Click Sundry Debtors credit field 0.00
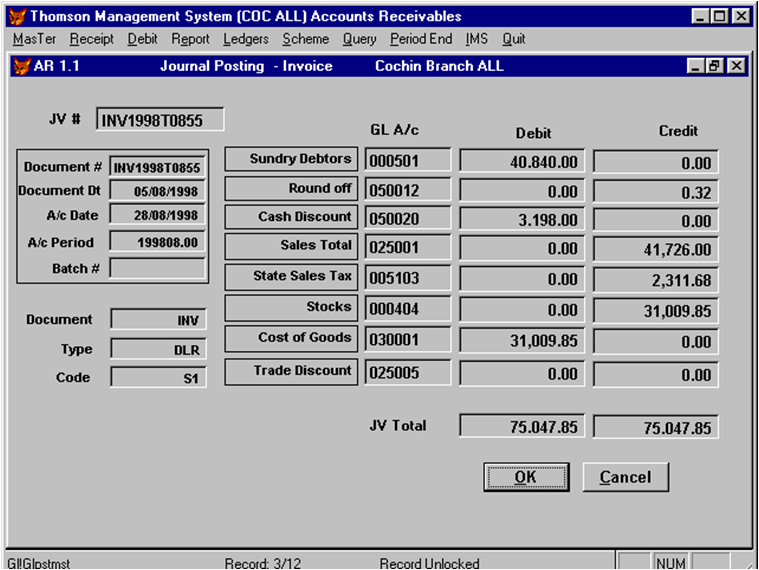 655,163
